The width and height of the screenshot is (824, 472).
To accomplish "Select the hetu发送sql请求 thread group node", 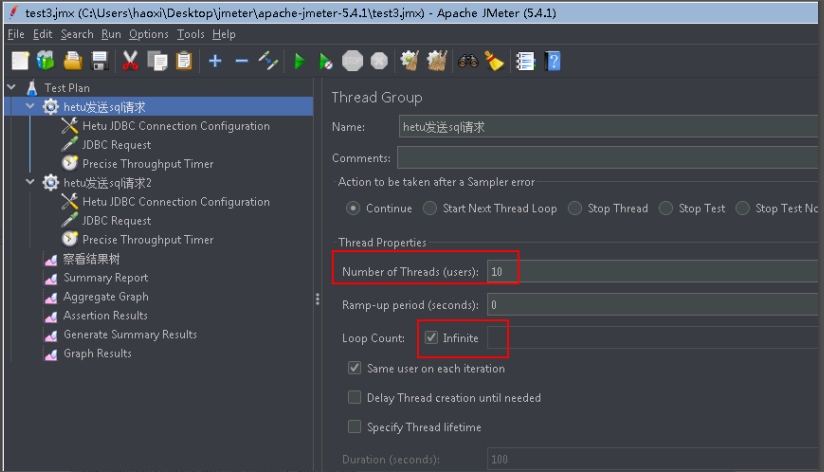I will 104,107.
